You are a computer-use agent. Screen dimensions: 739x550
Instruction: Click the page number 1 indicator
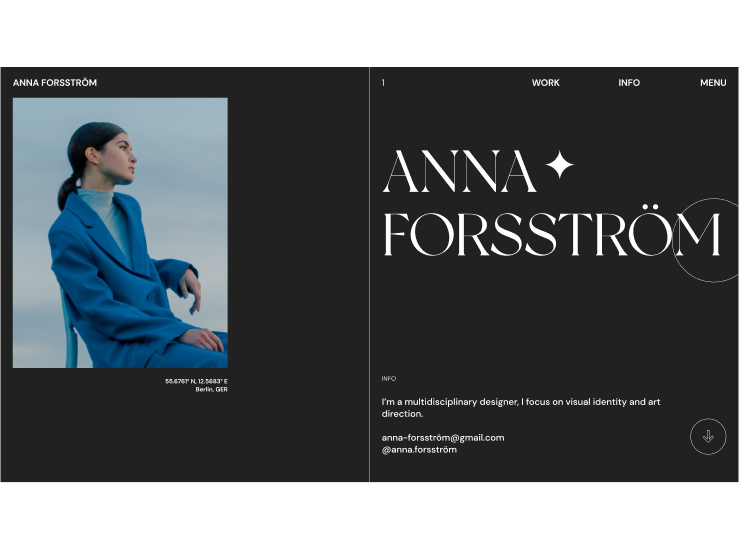[x=383, y=82]
